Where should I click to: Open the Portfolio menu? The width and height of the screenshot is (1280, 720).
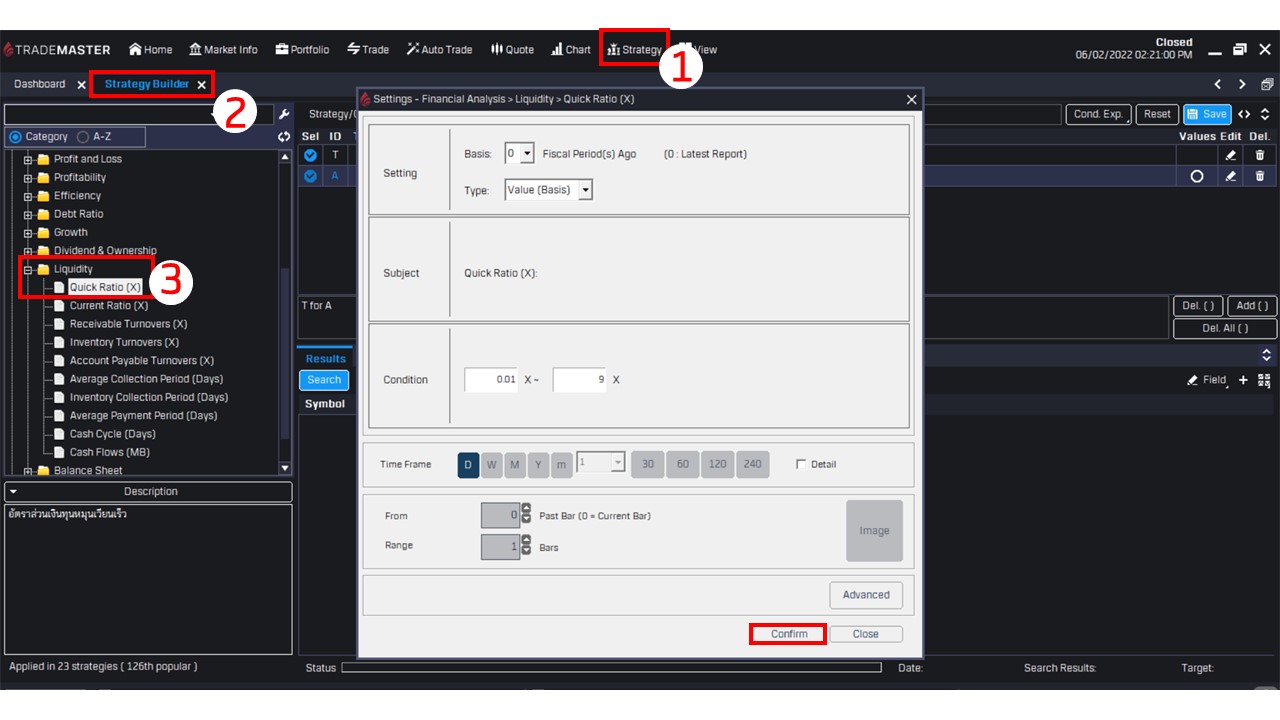tap(302, 49)
